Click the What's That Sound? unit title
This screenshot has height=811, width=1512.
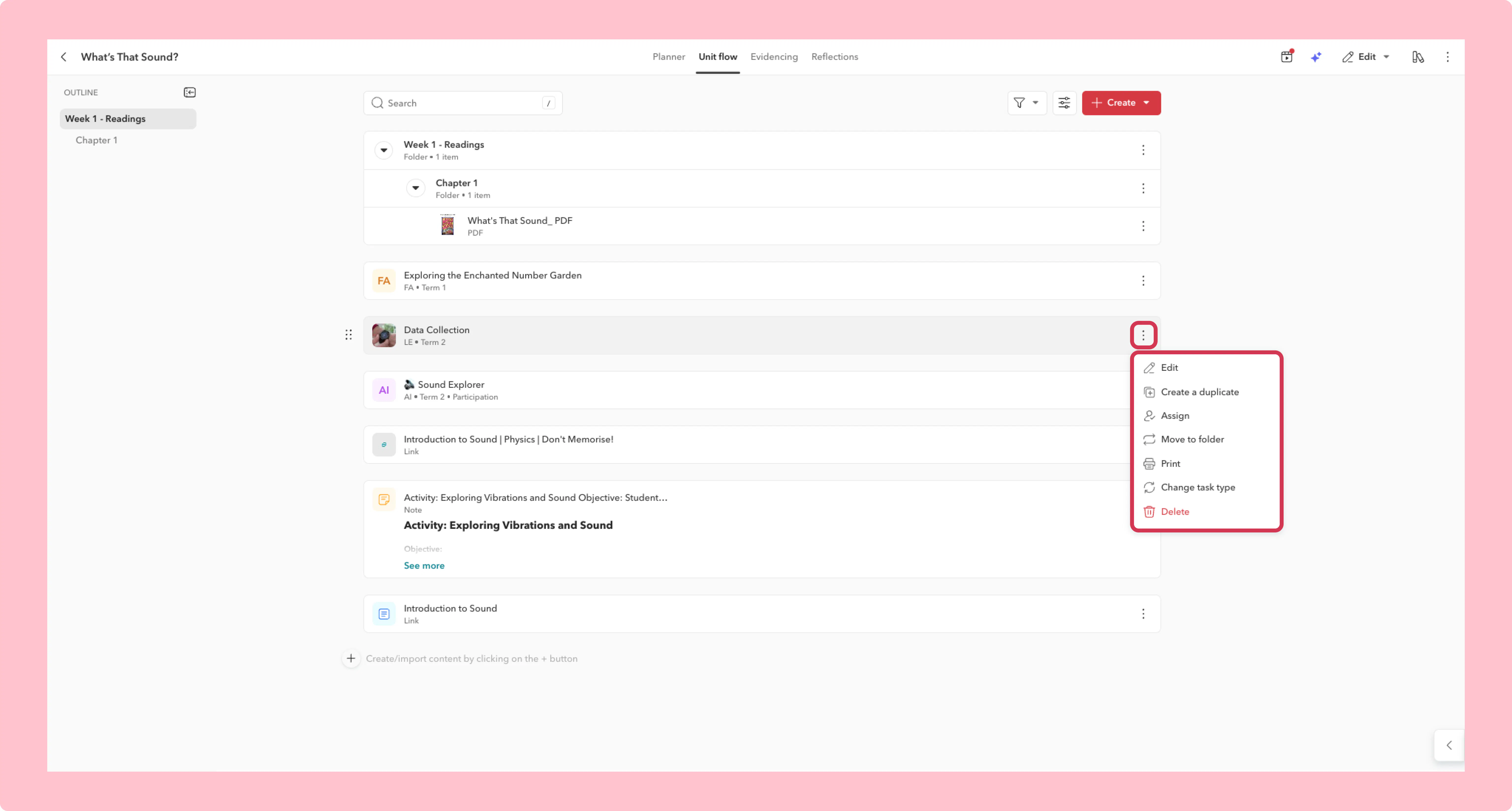tap(129, 57)
